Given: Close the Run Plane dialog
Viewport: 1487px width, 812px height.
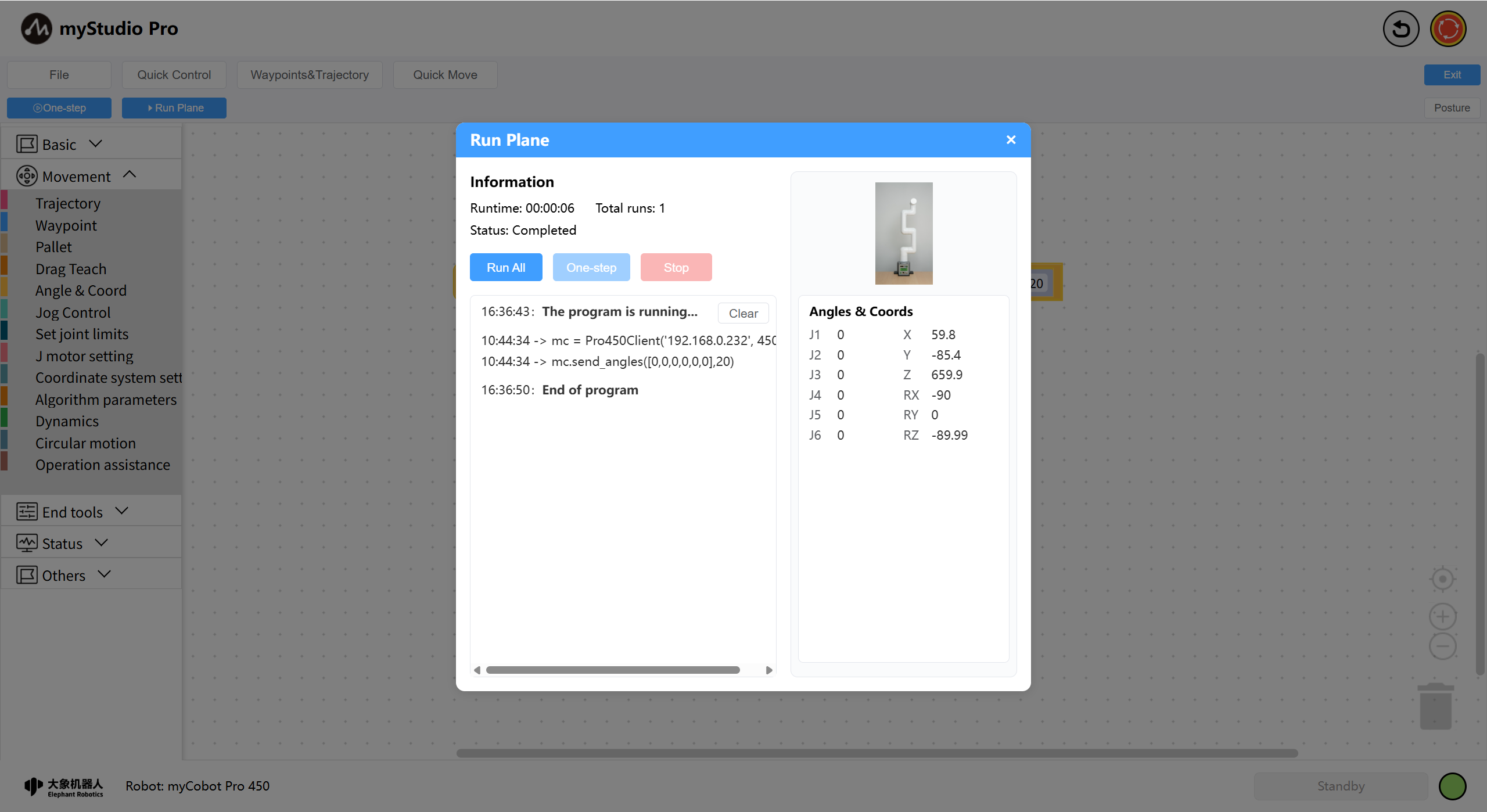Looking at the screenshot, I should 1011,140.
